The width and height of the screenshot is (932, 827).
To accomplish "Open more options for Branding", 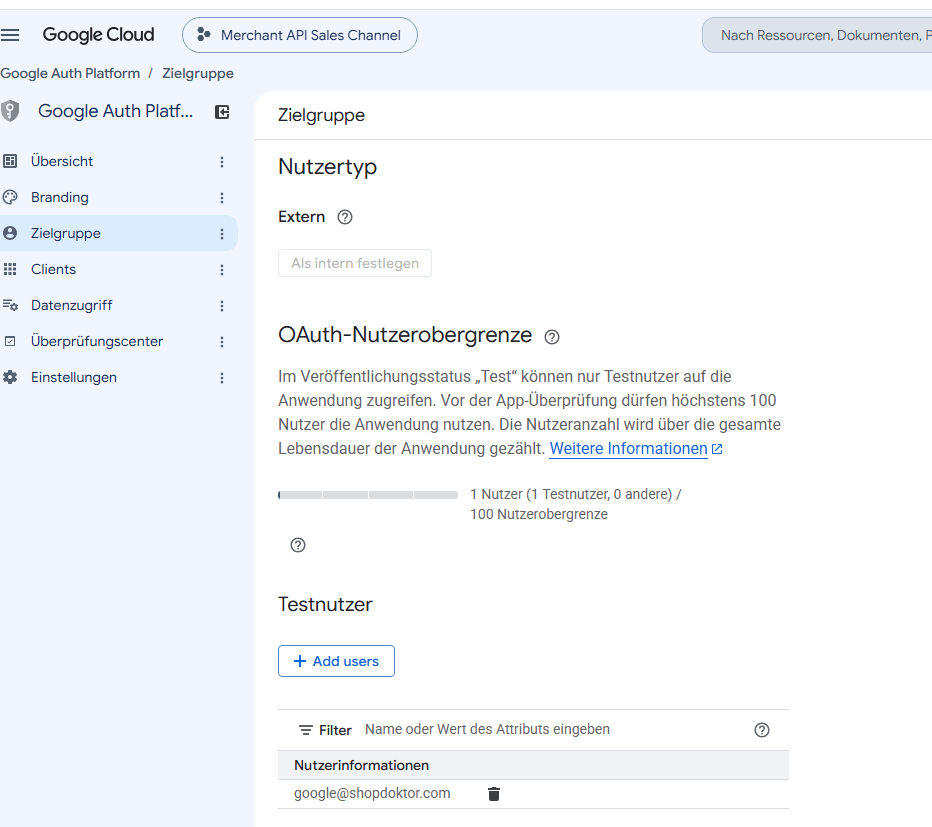I will click(x=222, y=198).
